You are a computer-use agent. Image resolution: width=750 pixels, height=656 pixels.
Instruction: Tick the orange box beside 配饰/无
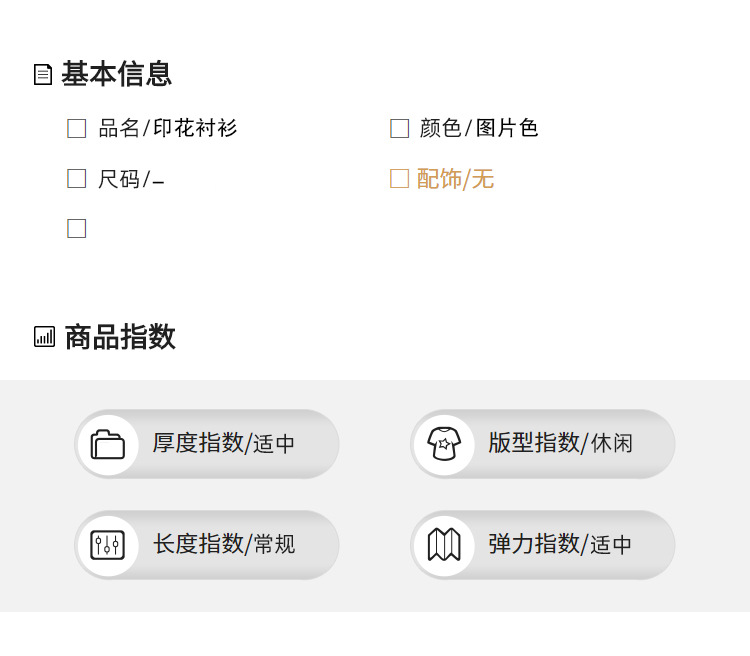399,179
